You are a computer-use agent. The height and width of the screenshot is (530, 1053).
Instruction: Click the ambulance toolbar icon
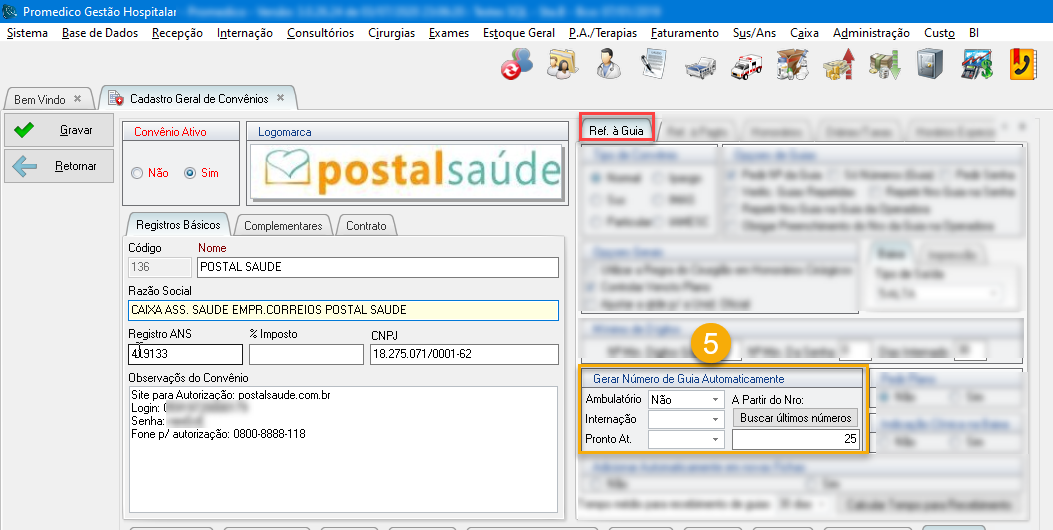tap(746, 65)
